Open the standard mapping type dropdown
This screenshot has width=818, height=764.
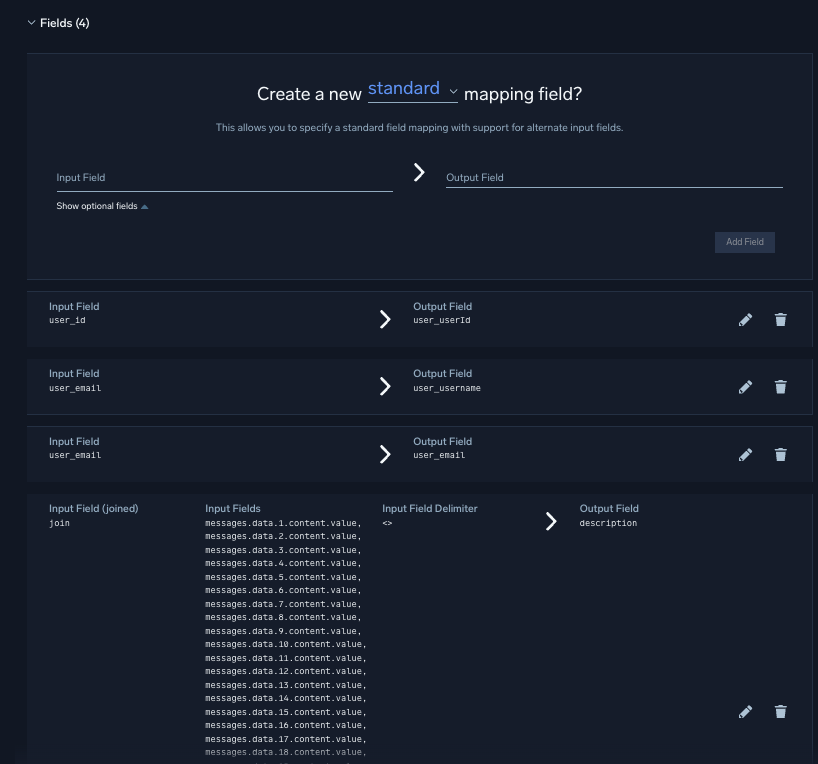click(x=412, y=90)
